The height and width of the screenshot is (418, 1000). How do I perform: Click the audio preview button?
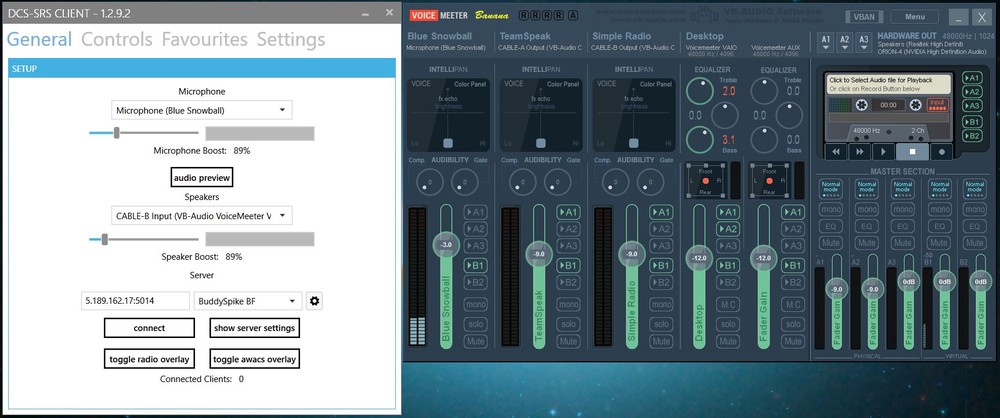202,177
